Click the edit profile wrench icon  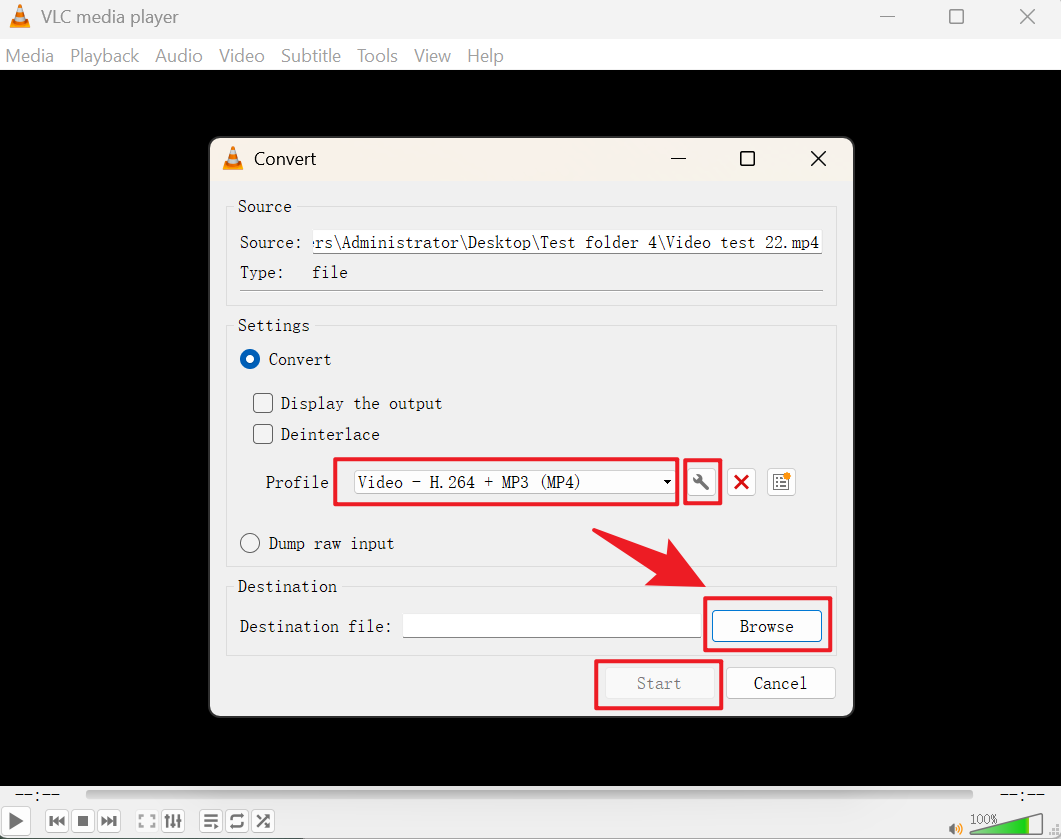(x=701, y=482)
